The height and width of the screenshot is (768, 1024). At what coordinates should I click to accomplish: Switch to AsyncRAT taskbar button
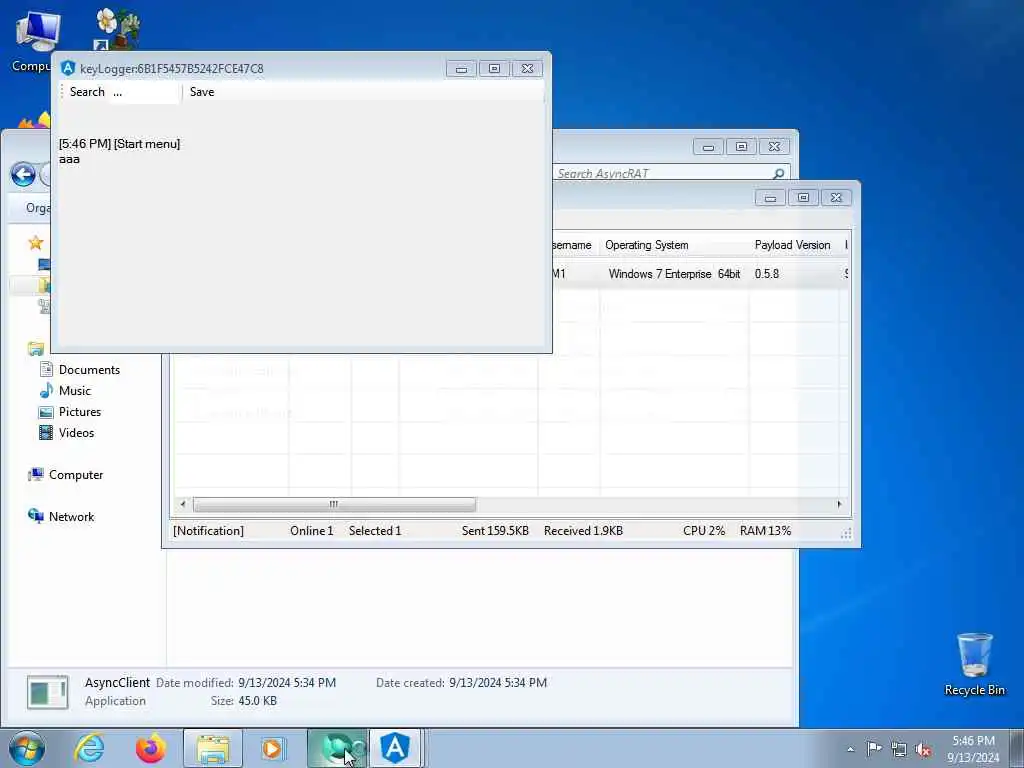coord(395,748)
